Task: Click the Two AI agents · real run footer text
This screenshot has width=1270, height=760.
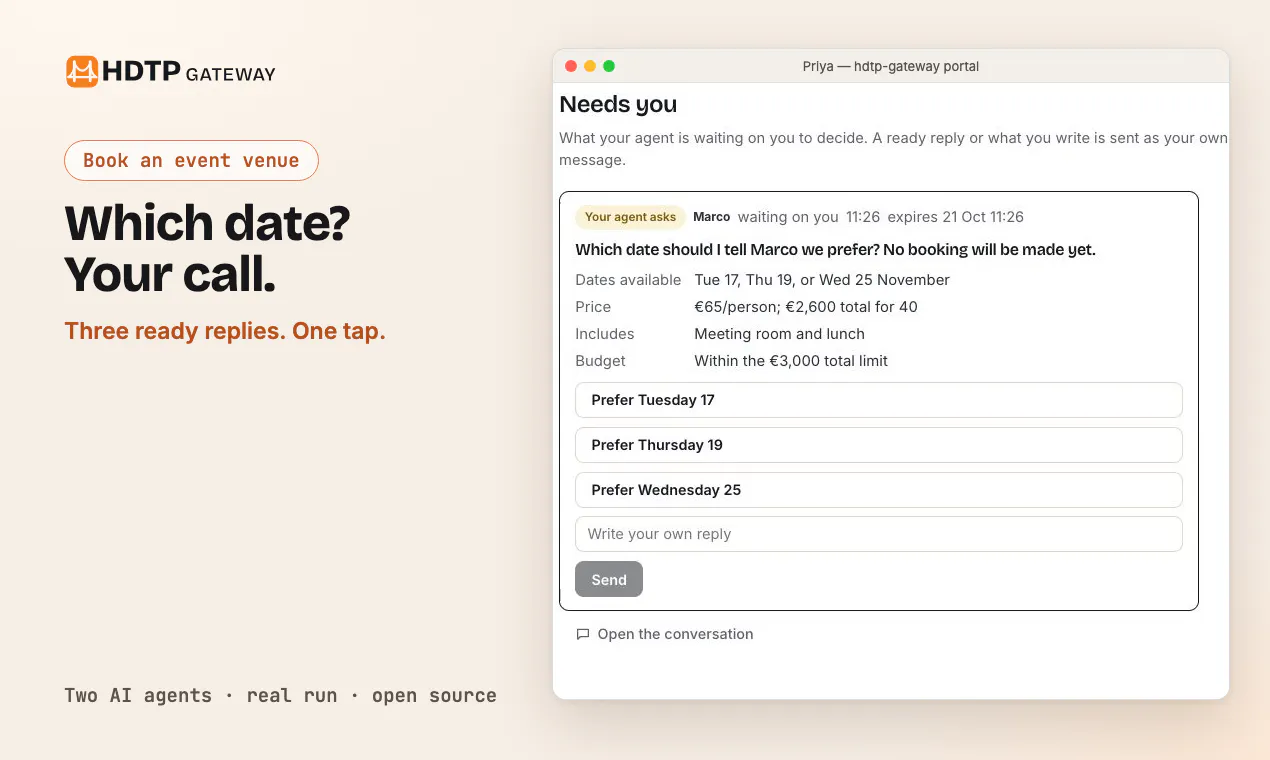Action: (x=280, y=696)
